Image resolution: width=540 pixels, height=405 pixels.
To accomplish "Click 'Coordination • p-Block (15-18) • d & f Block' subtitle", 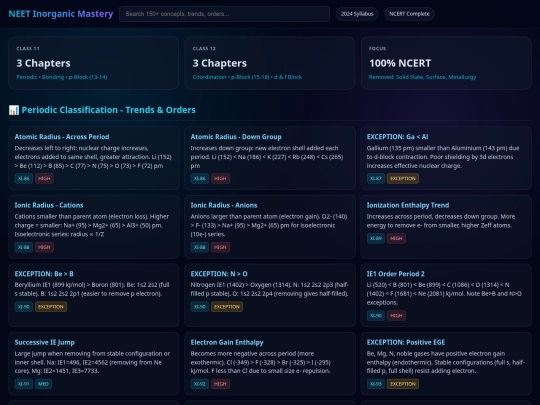I will [x=247, y=77].
